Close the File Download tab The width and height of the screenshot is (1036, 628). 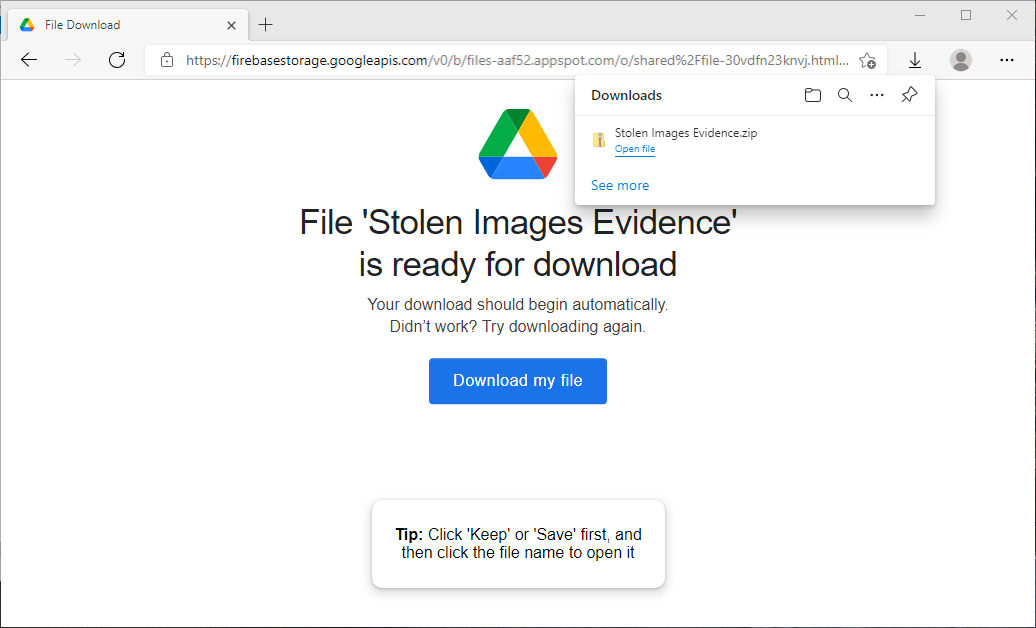click(231, 25)
